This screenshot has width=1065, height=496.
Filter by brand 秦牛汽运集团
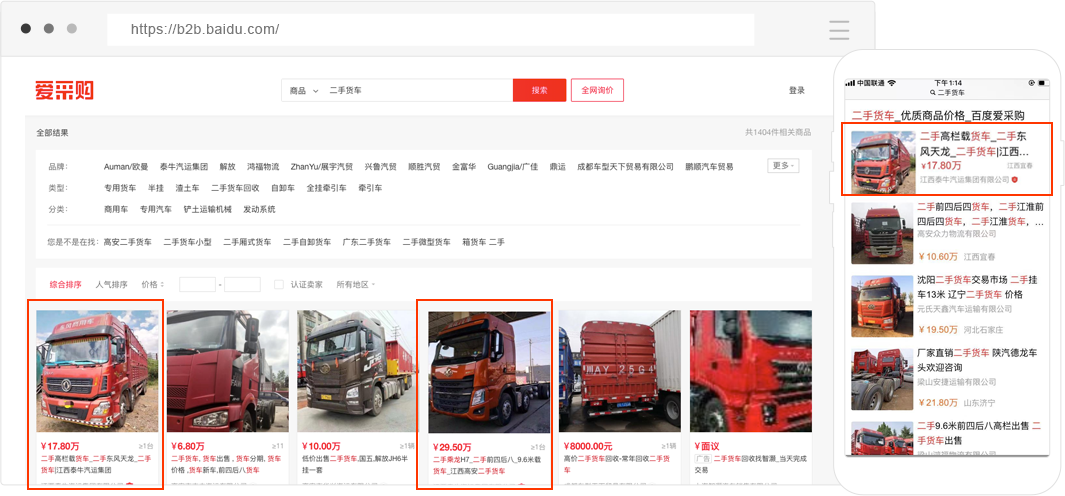184,167
